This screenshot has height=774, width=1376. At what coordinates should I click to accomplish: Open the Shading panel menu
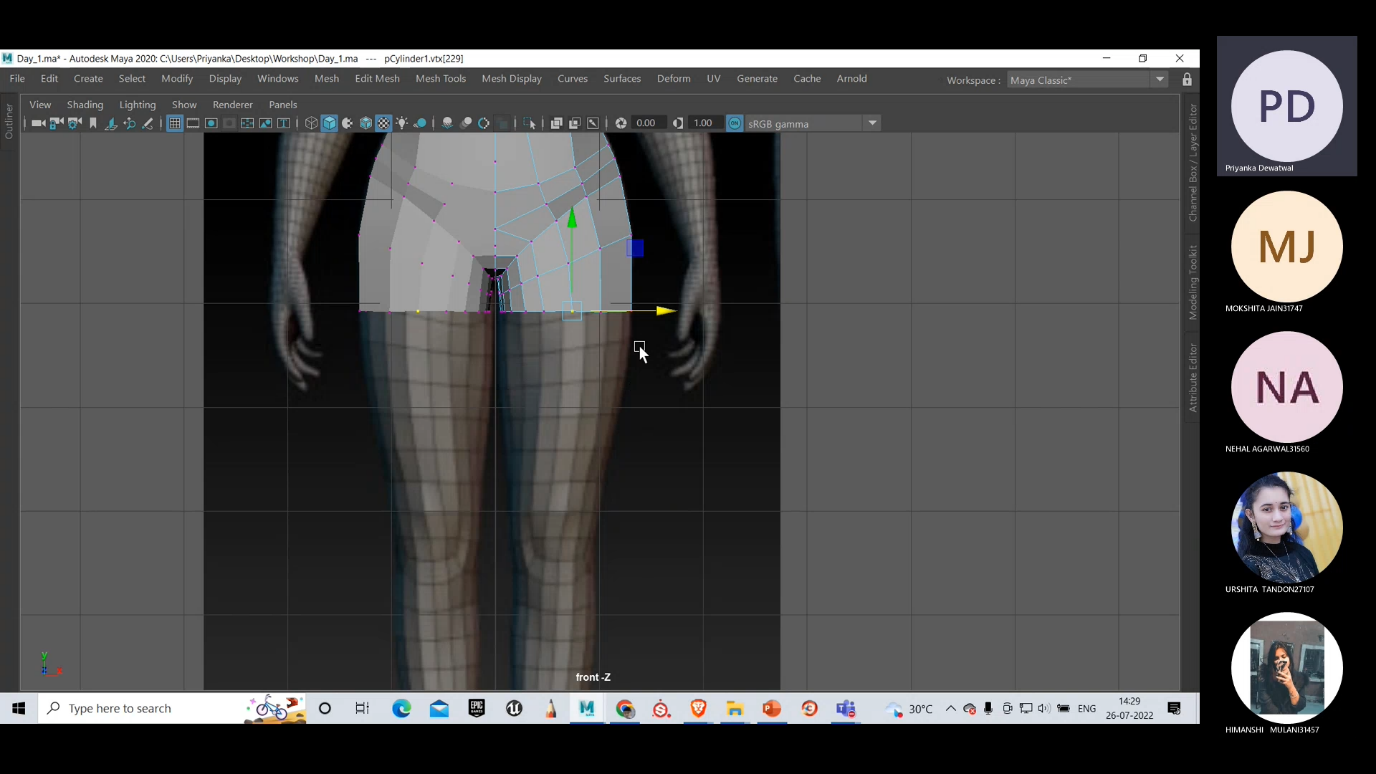click(85, 104)
